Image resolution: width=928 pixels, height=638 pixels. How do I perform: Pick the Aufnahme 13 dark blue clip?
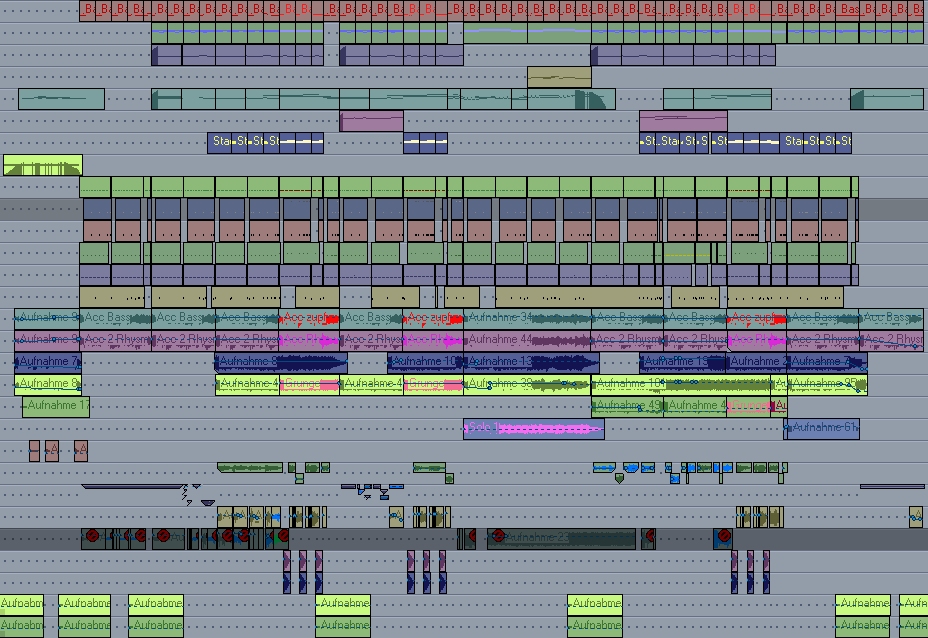tap(531, 362)
